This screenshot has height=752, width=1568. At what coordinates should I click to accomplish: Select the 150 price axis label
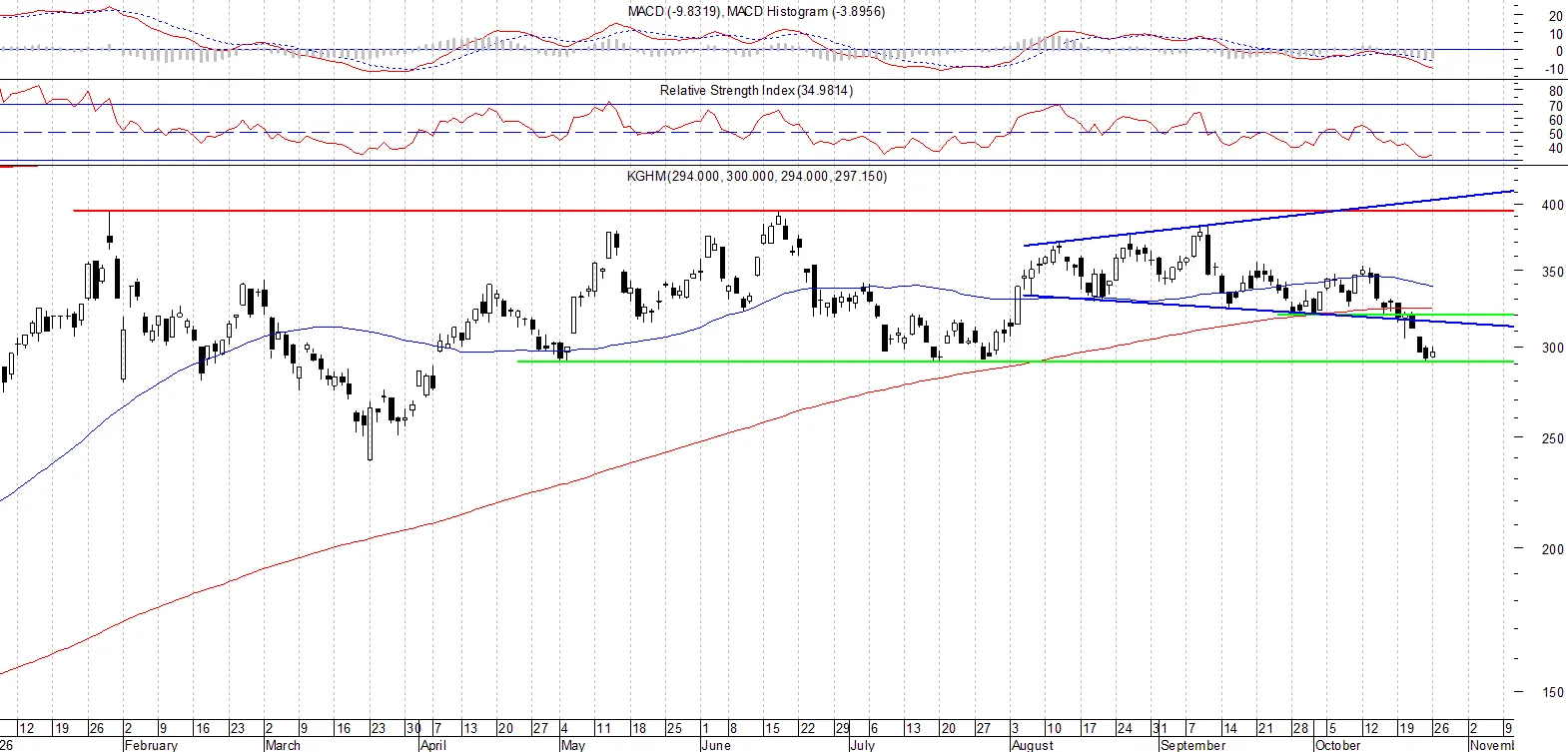pyautogui.click(x=1553, y=691)
